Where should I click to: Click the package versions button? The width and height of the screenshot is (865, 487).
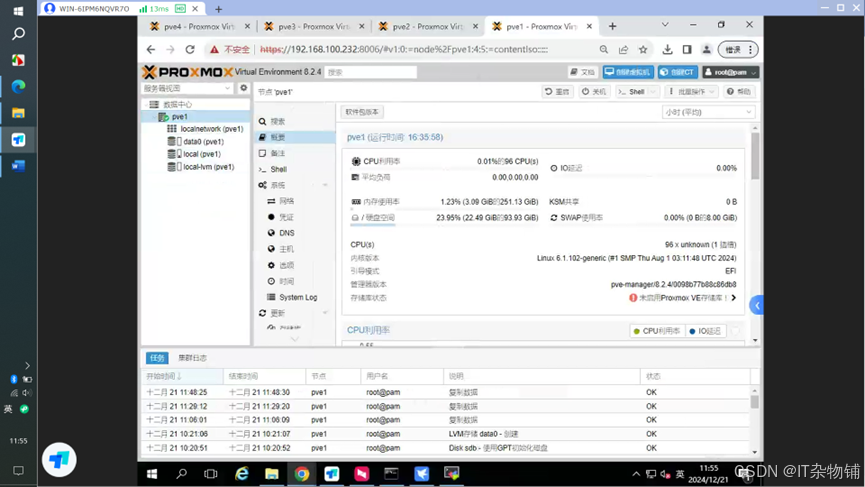click(x=362, y=112)
